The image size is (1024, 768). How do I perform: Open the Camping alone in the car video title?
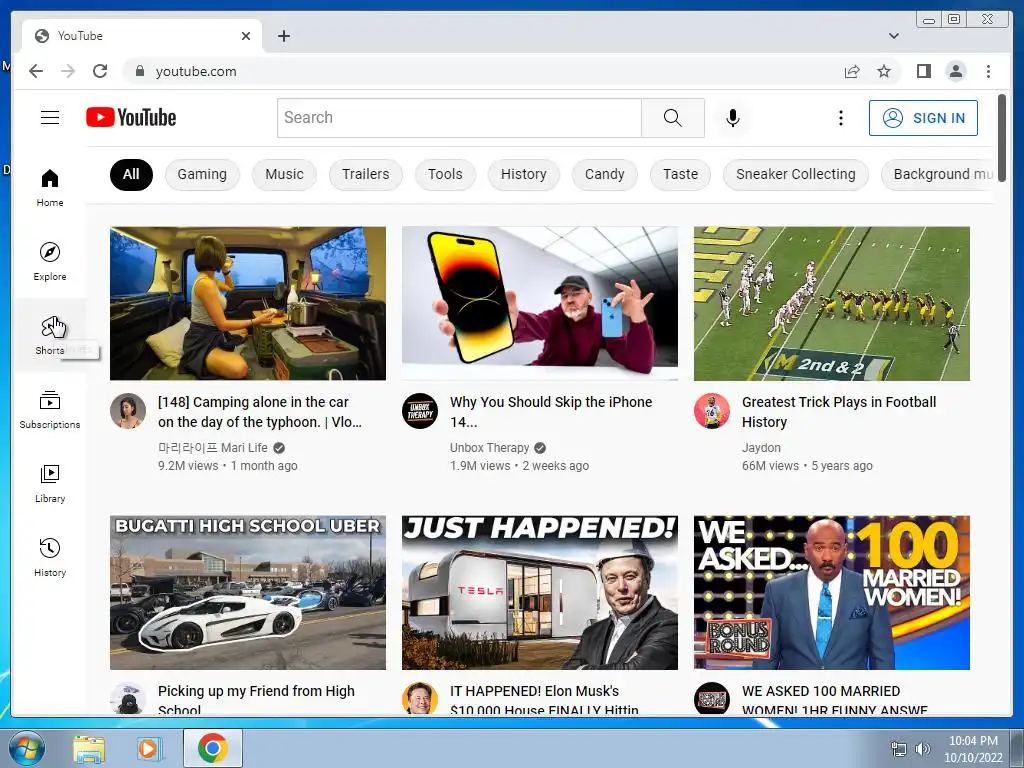pos(260,412)
